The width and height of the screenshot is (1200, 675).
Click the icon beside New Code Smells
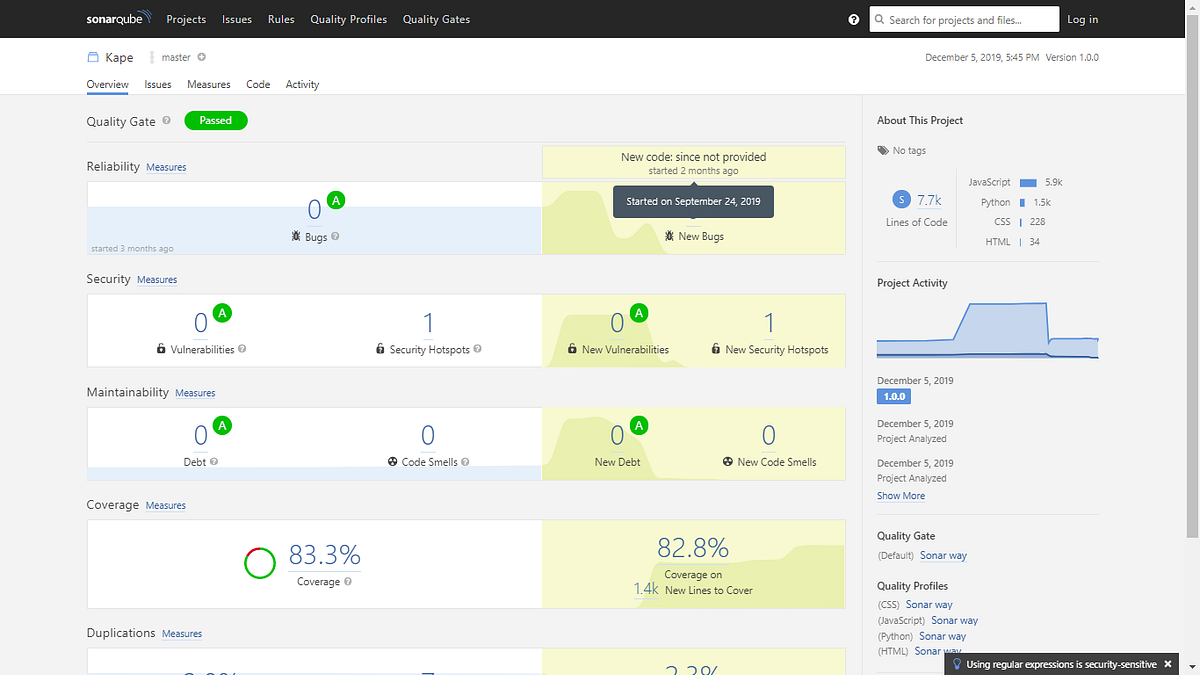point(728,462)
